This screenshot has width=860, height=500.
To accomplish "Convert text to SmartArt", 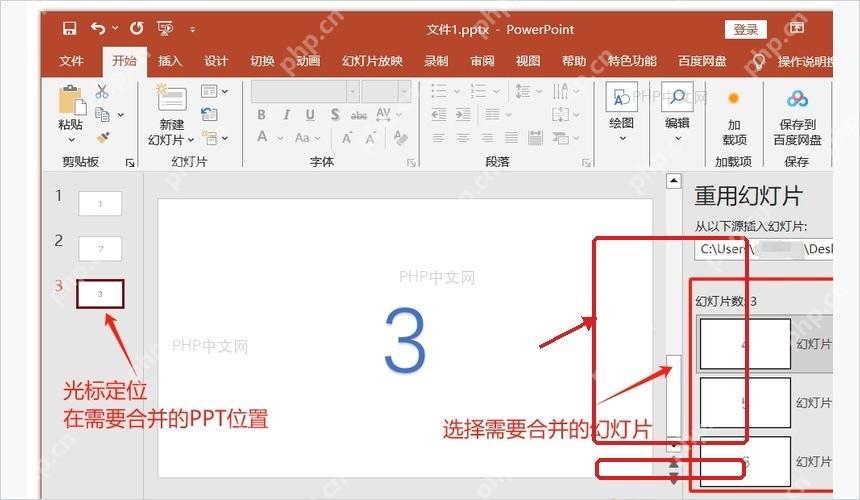I will coord(560,138).
